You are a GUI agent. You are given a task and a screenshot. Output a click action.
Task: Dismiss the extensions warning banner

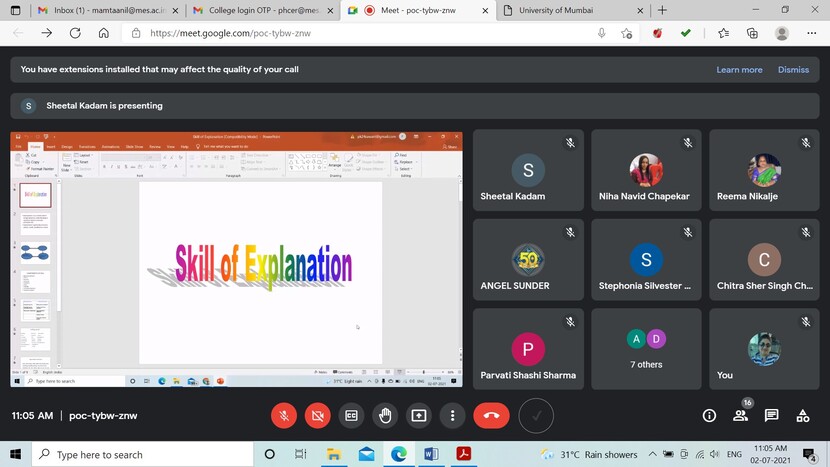(793, 70)
